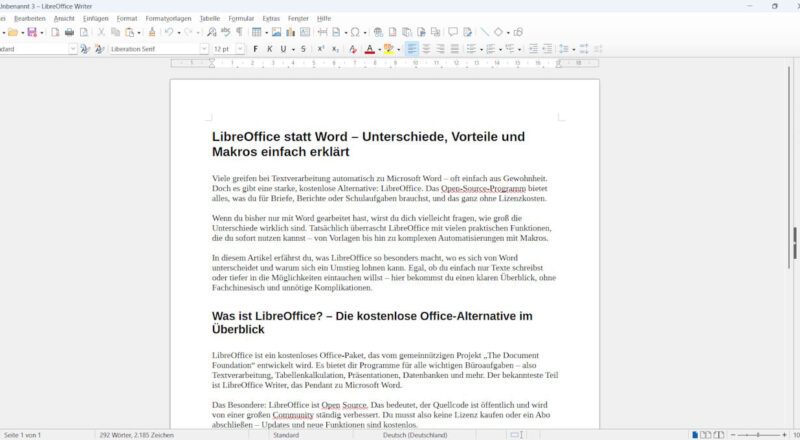Apply the yellow highlighting color
This screenshot has height=440, width=800.
tap(389, 49)
